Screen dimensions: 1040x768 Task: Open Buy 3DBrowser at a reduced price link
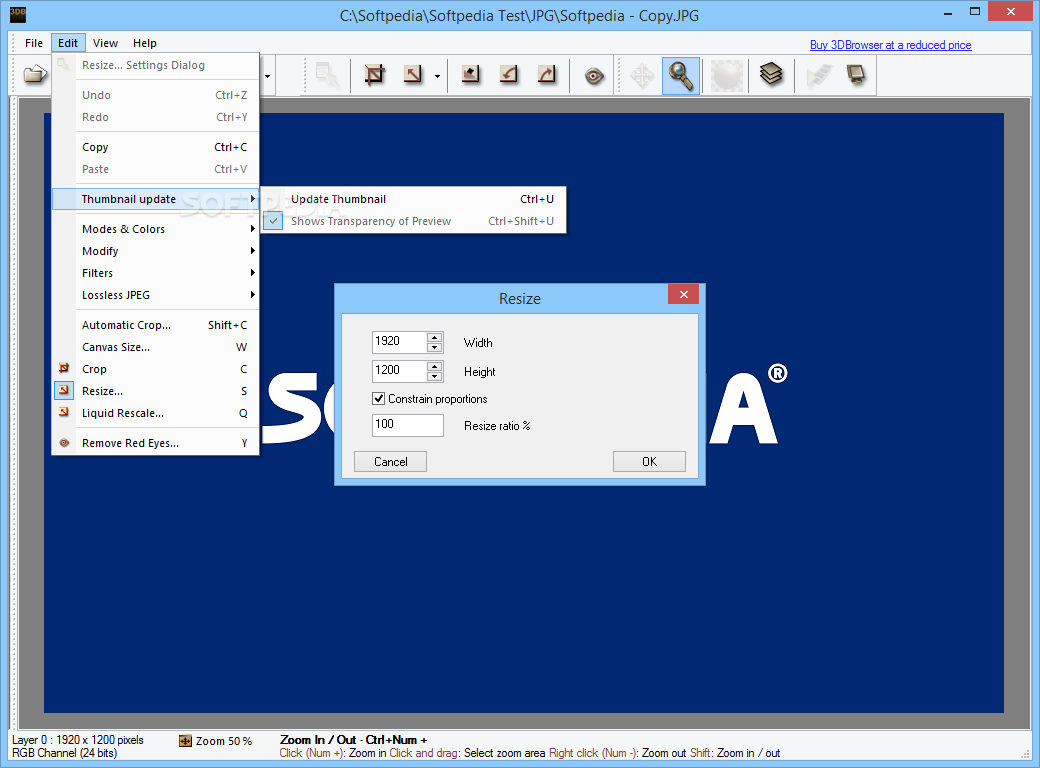(891, 45)
